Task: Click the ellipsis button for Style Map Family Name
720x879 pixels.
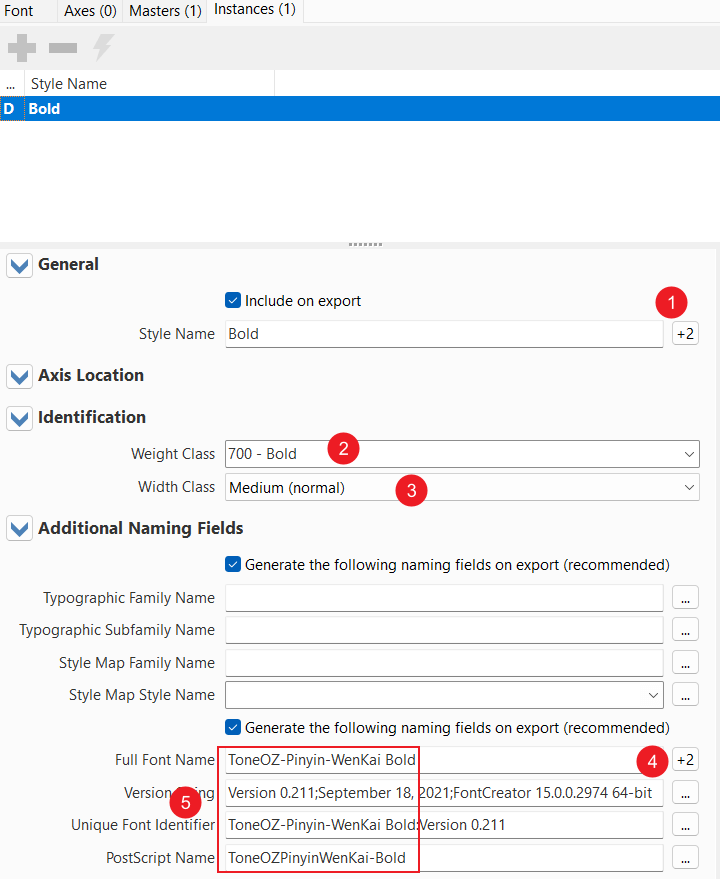Action: 685,663
